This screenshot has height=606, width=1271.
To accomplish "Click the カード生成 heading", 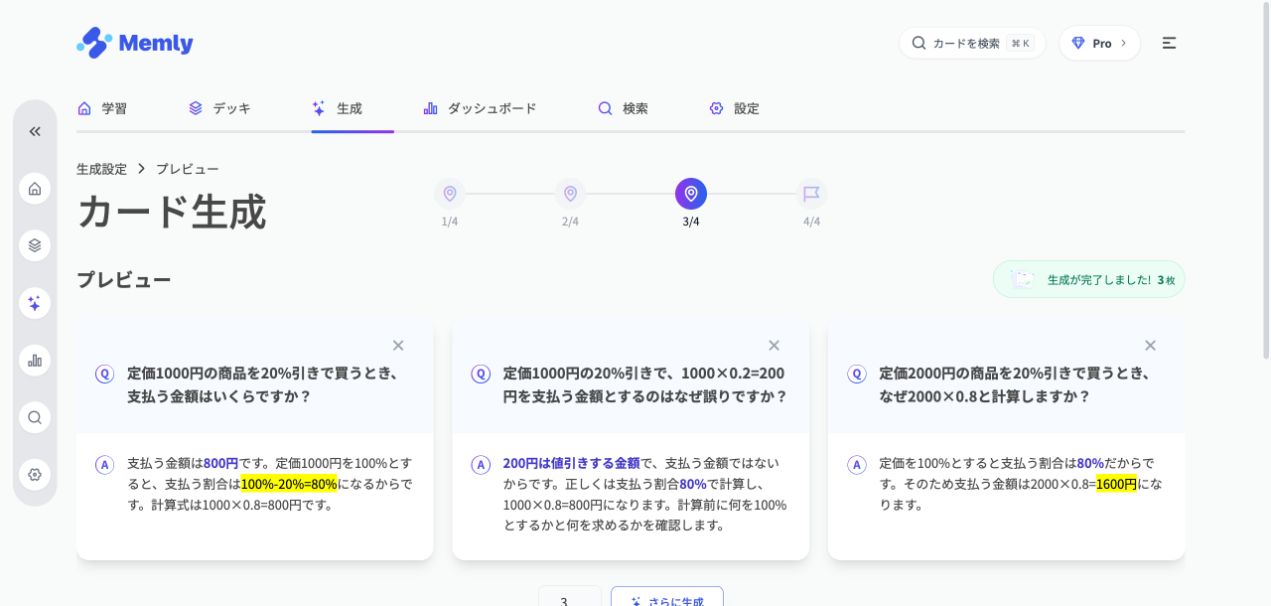I will (x=172, y=212).
